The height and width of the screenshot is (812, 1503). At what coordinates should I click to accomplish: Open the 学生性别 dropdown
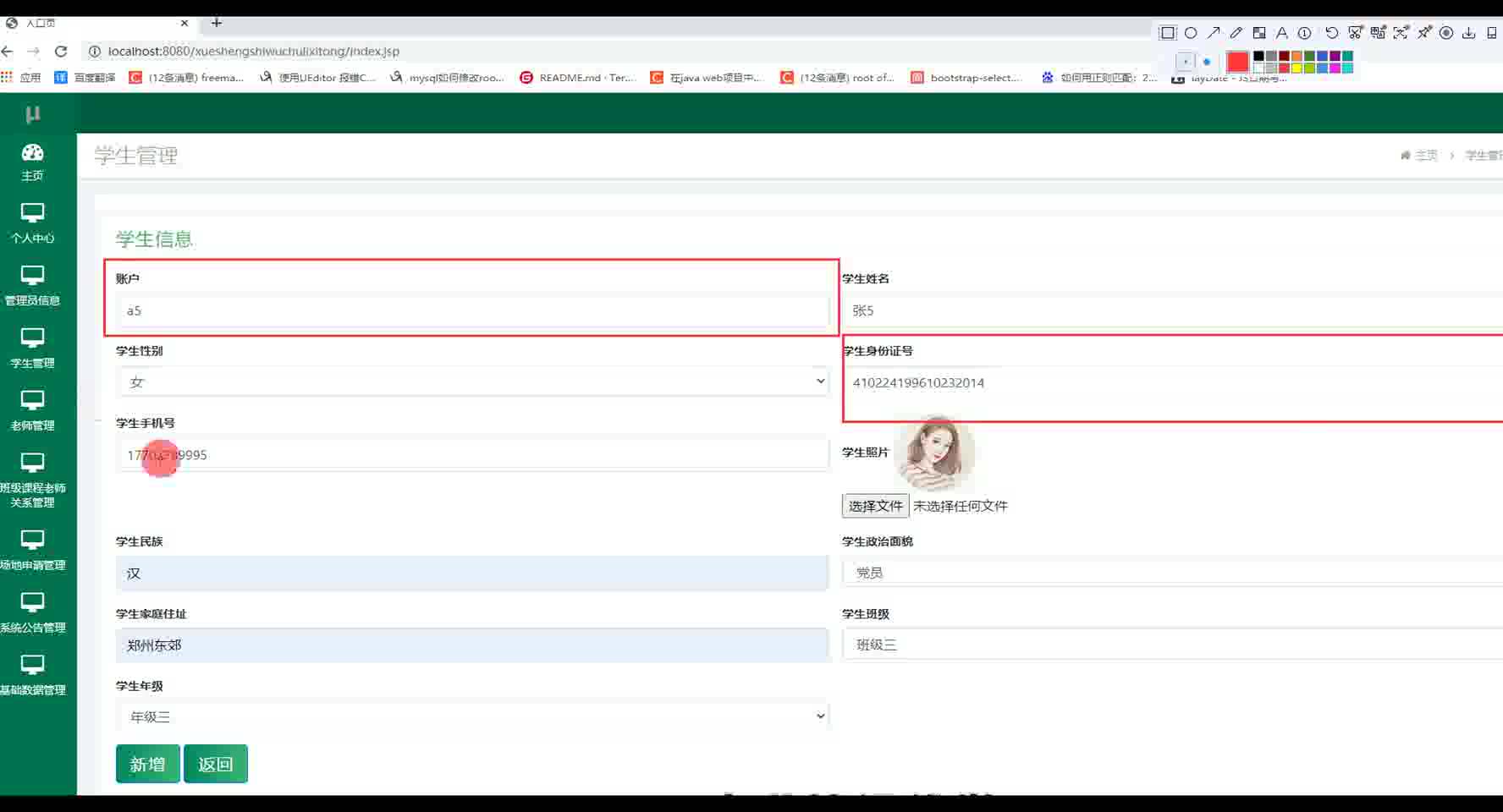(x=473, y=381)
